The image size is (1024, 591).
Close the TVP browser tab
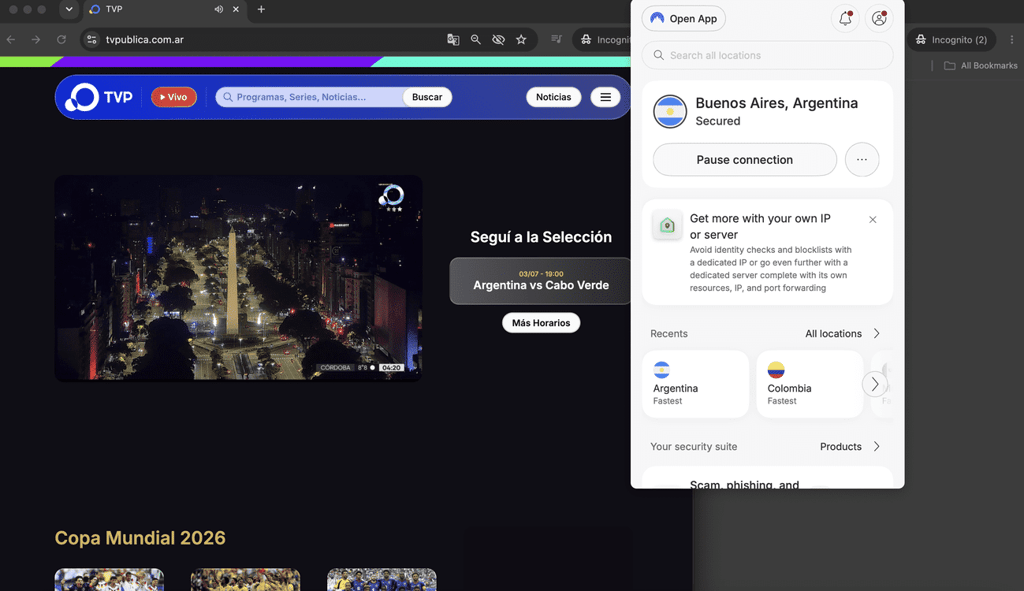click(236, 9)
